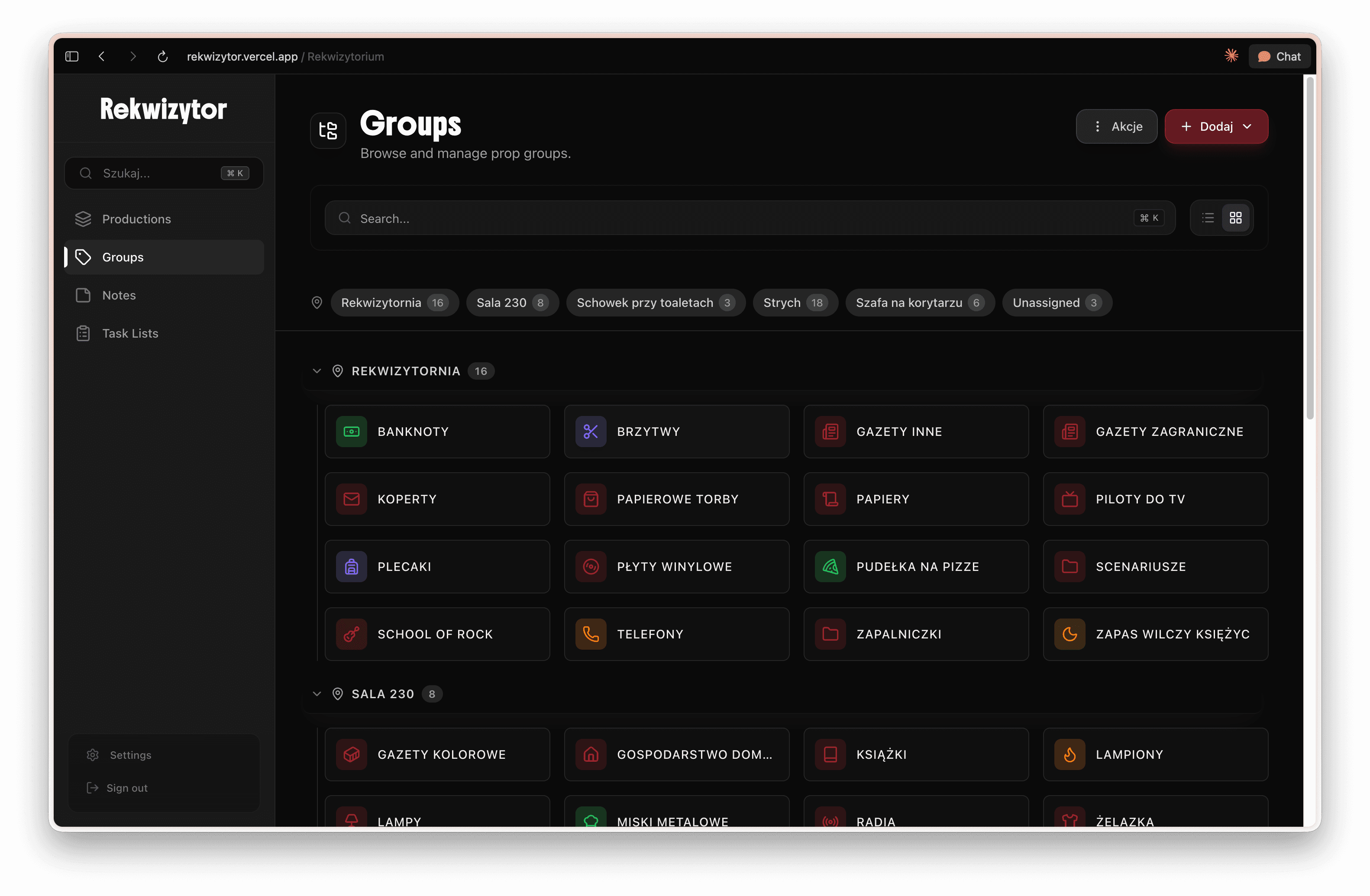
Task: Open the LAMPY group card
Action: point(437,812)
